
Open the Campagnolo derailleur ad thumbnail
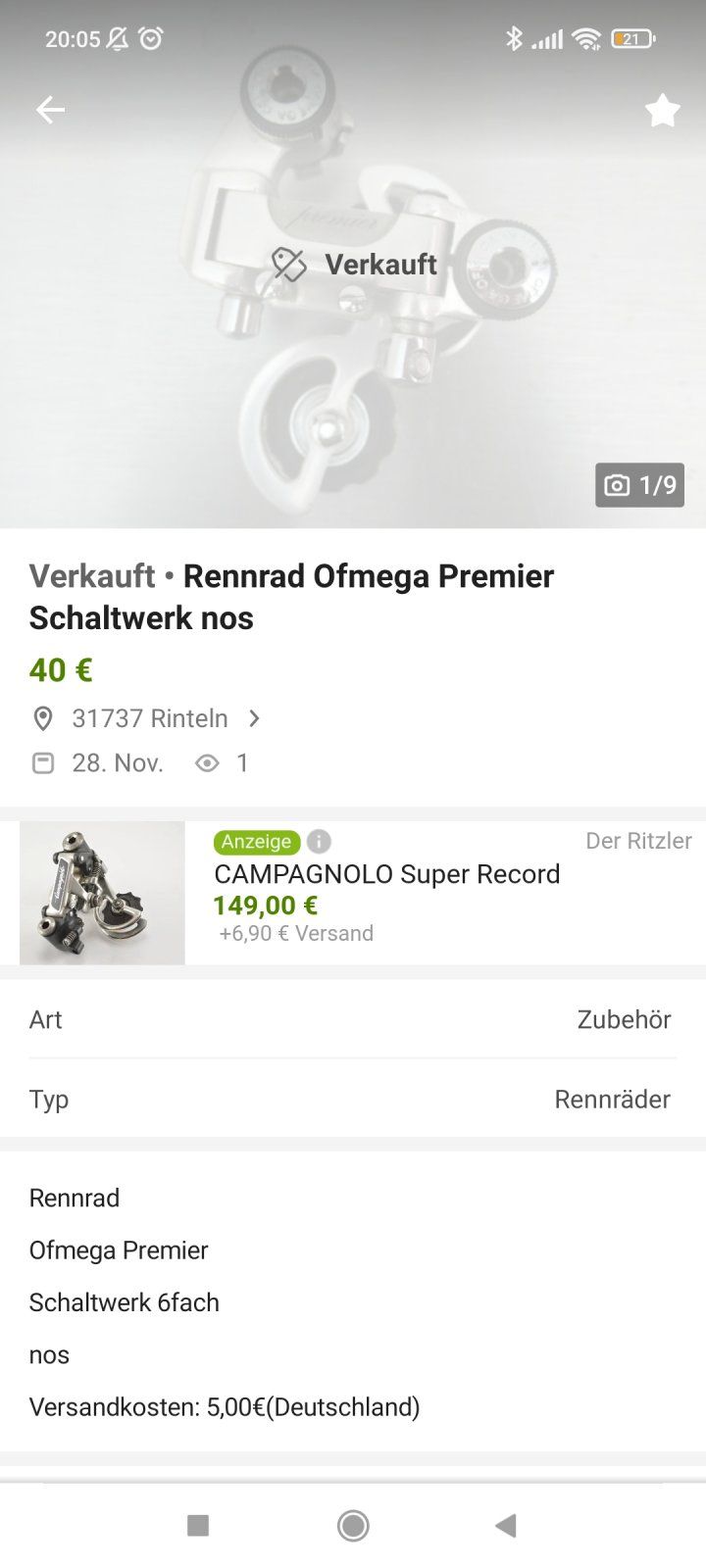[x=102, y=893]
